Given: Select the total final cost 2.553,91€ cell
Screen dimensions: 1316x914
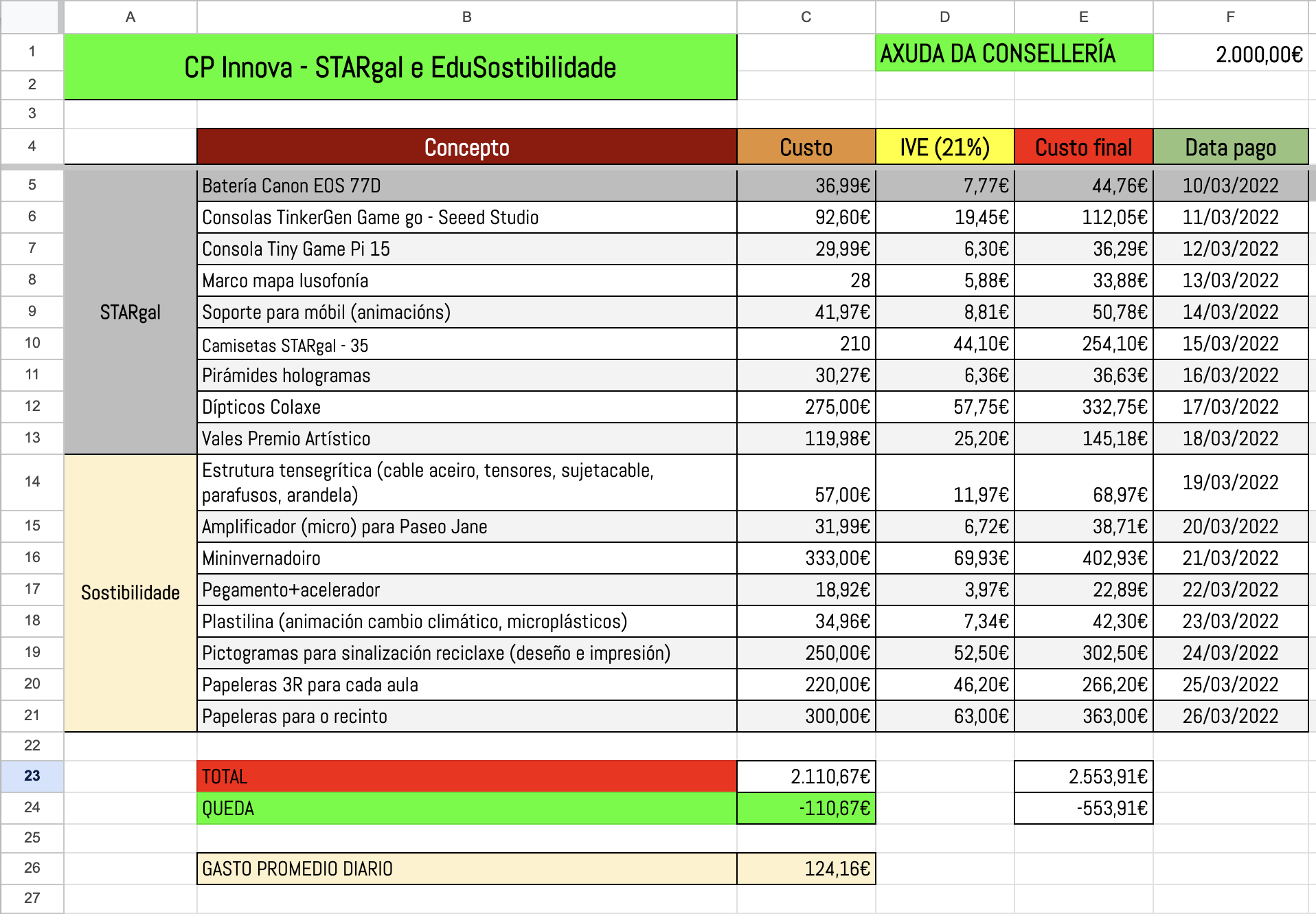Looking at the screenshot, I should pos(1084,777).
